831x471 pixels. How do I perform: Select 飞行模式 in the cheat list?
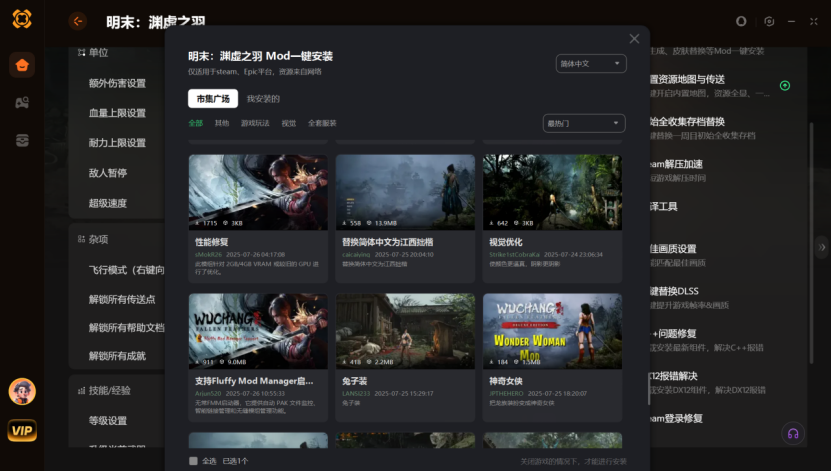tap(127, 270)
